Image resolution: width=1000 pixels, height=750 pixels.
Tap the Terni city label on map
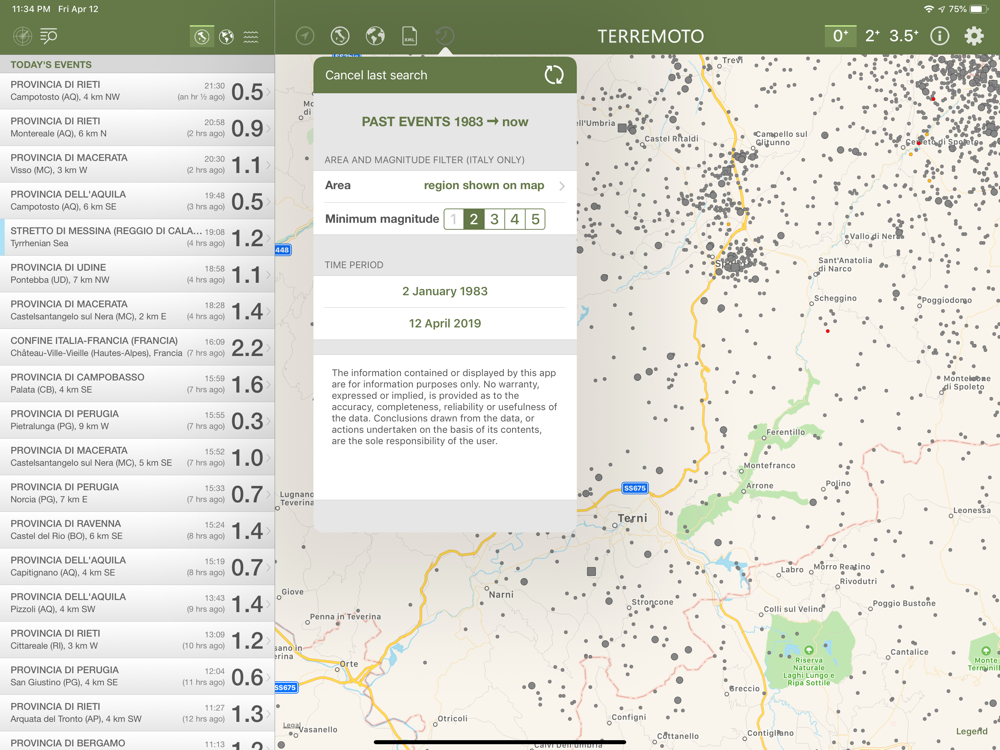pos(632,518)
